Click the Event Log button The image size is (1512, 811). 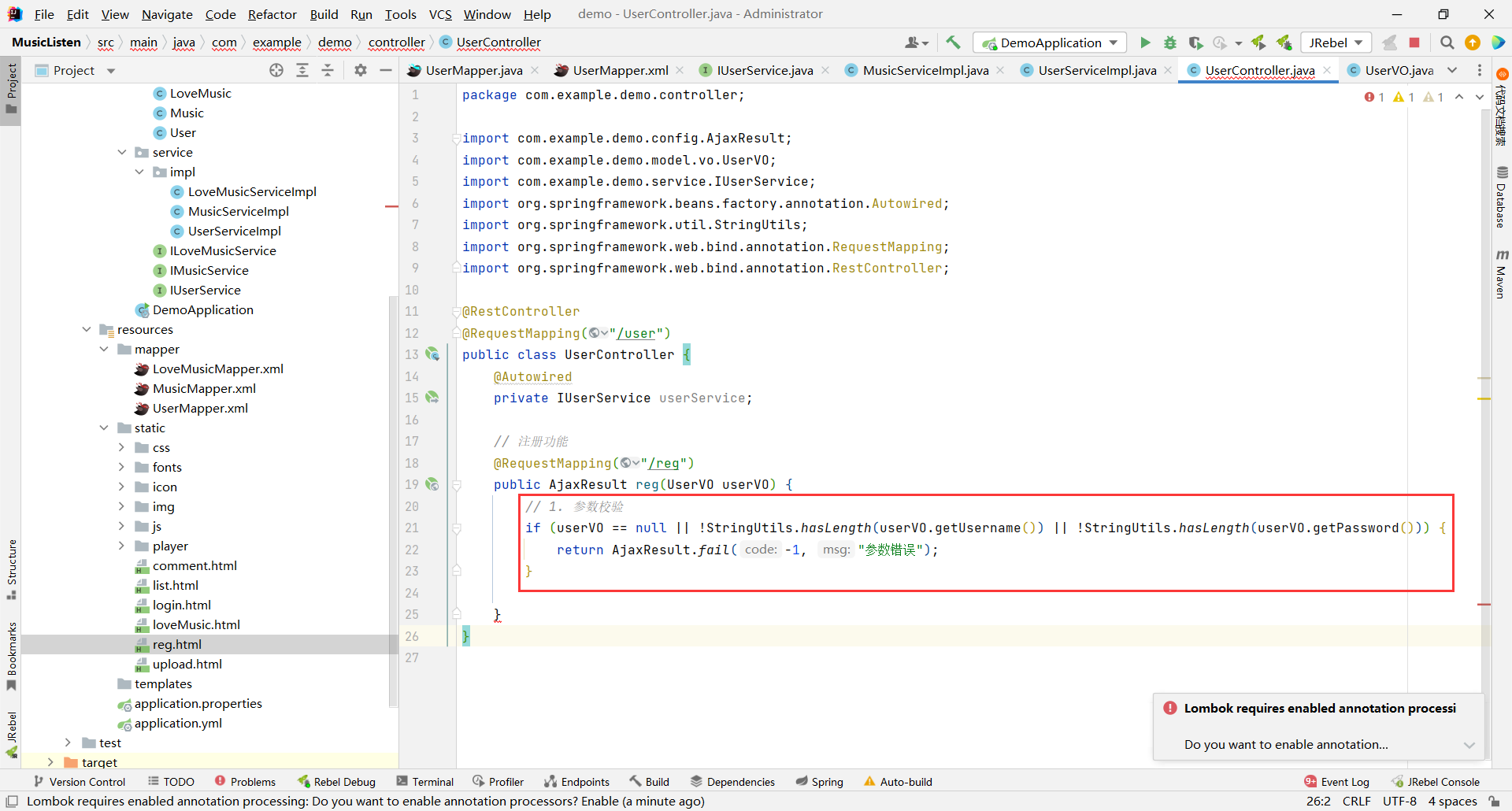1336,781
